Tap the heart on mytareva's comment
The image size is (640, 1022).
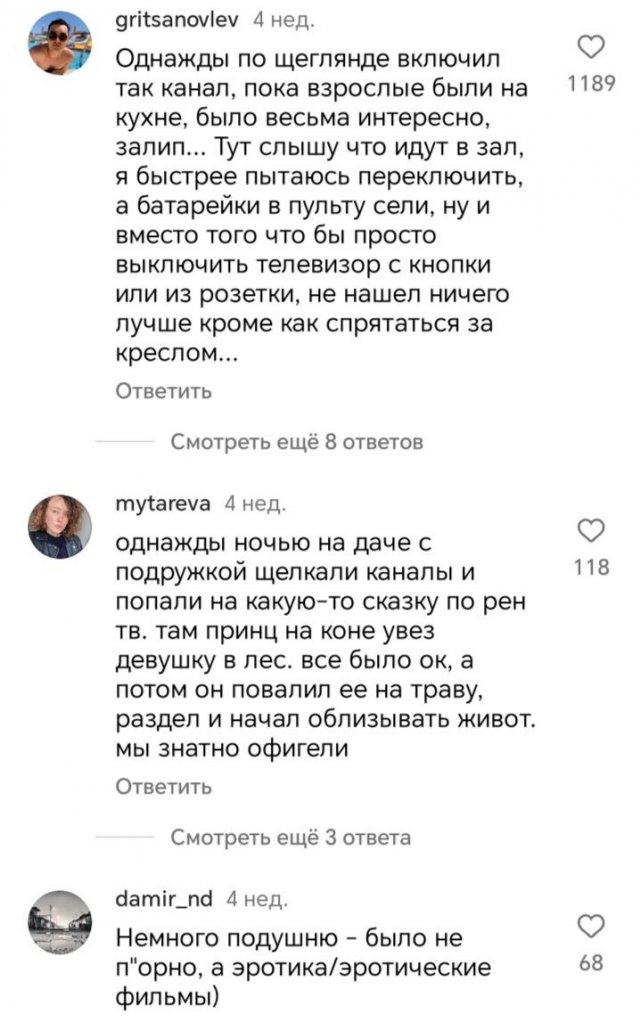(x=592, y=529)
